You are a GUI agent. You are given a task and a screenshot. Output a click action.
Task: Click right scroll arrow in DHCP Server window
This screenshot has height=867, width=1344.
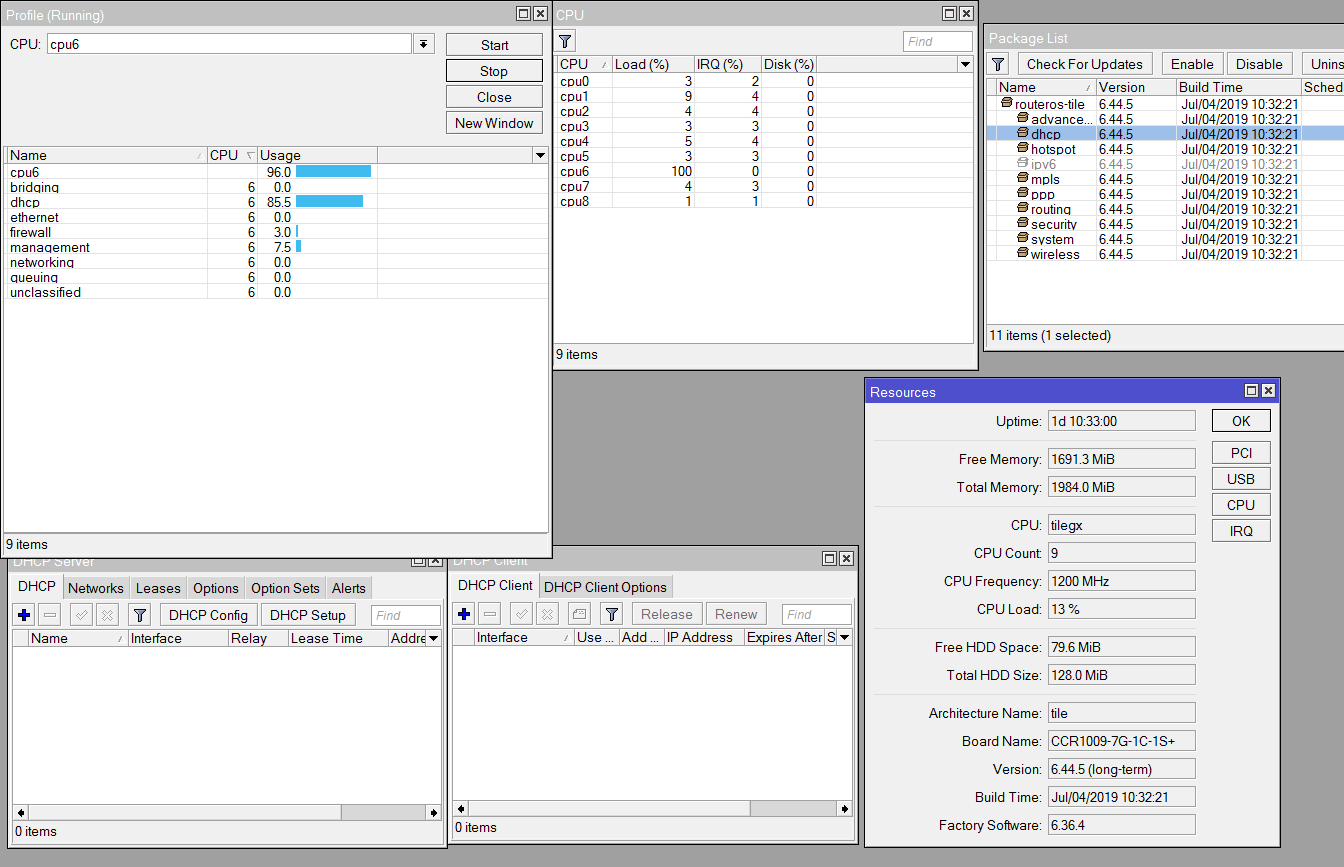433,813
